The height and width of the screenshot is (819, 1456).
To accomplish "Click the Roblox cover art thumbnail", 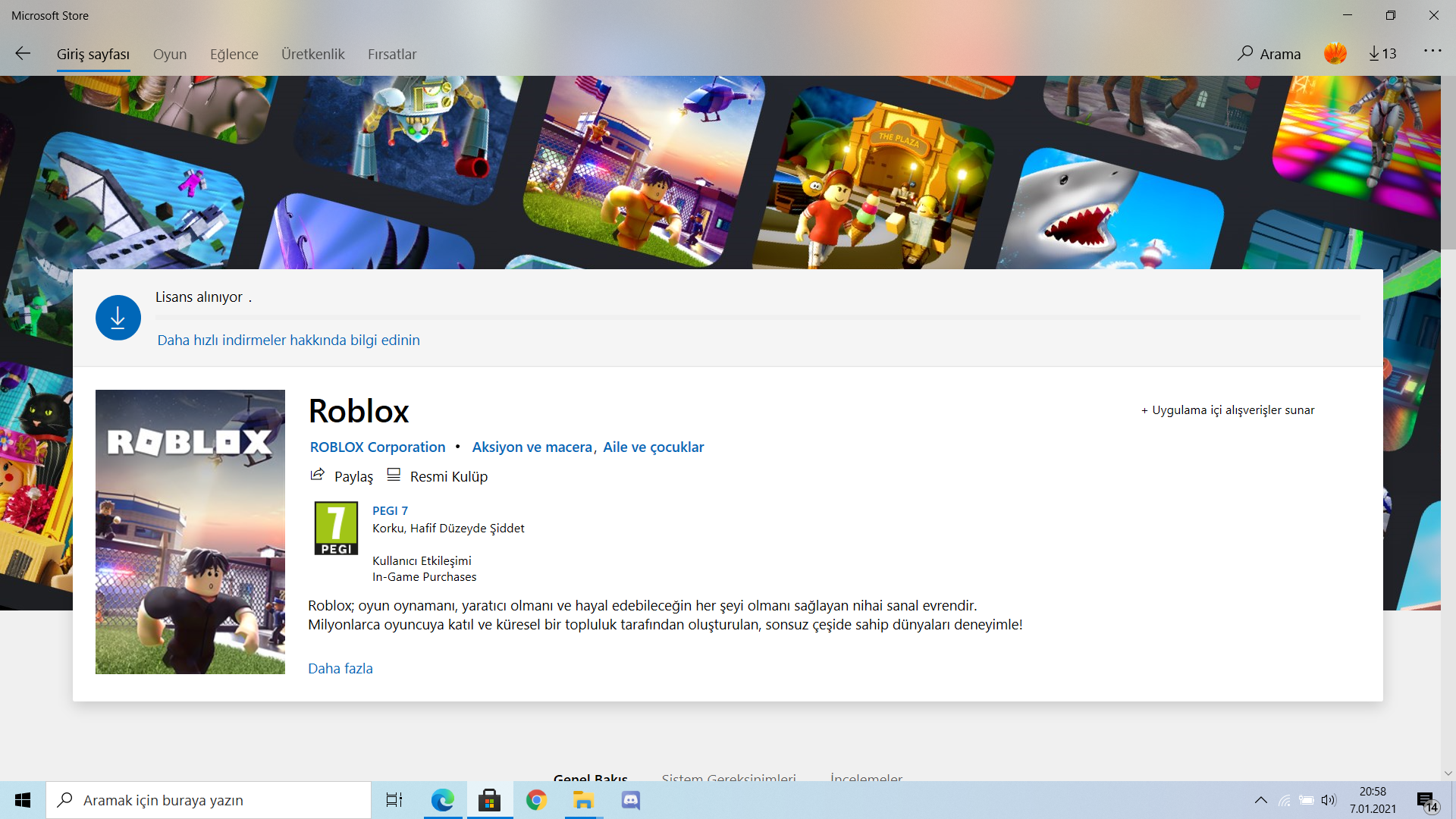I will (190, 532).
